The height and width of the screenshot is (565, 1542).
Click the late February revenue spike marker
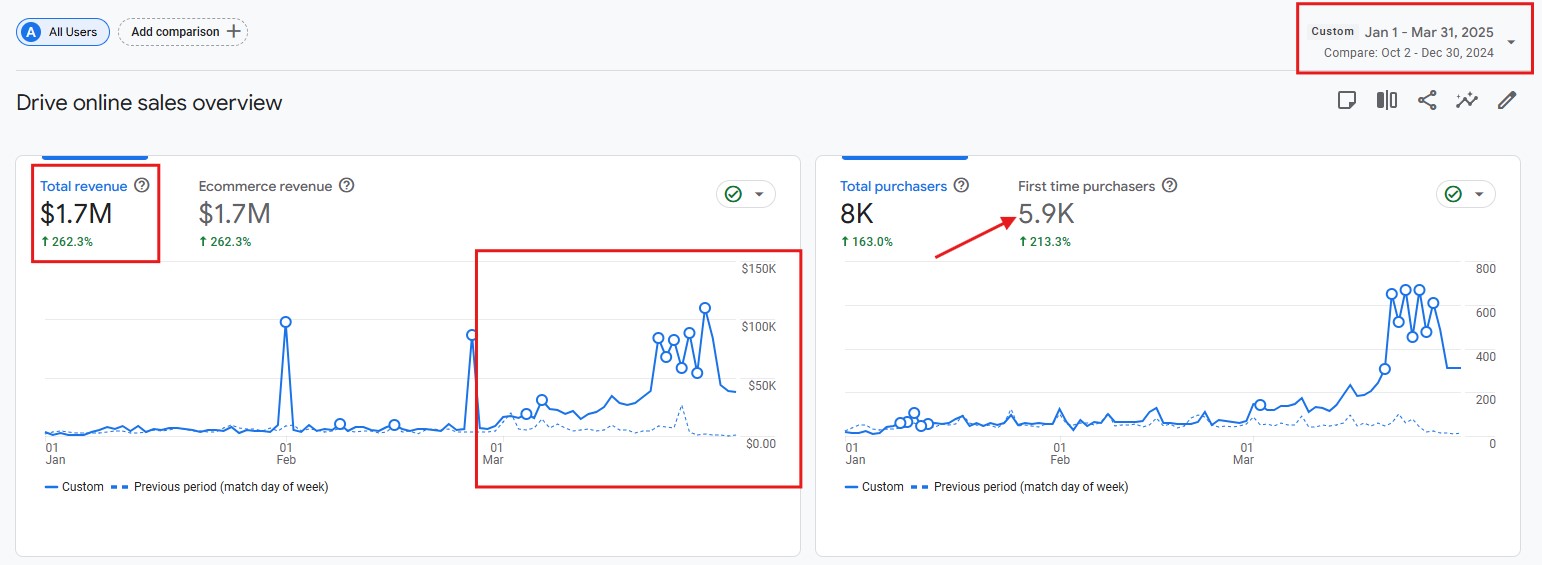(x=471, y=336)
